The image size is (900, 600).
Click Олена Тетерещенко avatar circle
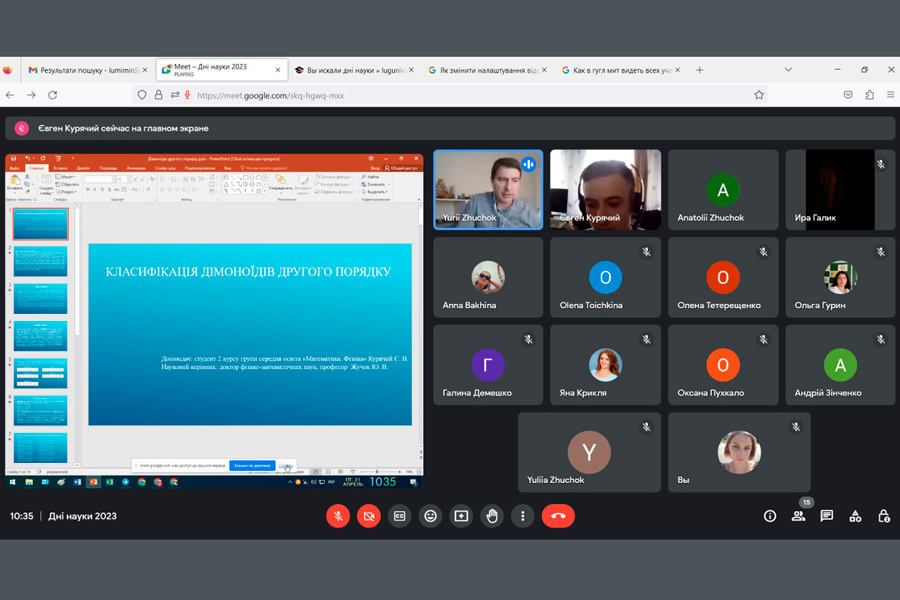[x=723, y=277]
